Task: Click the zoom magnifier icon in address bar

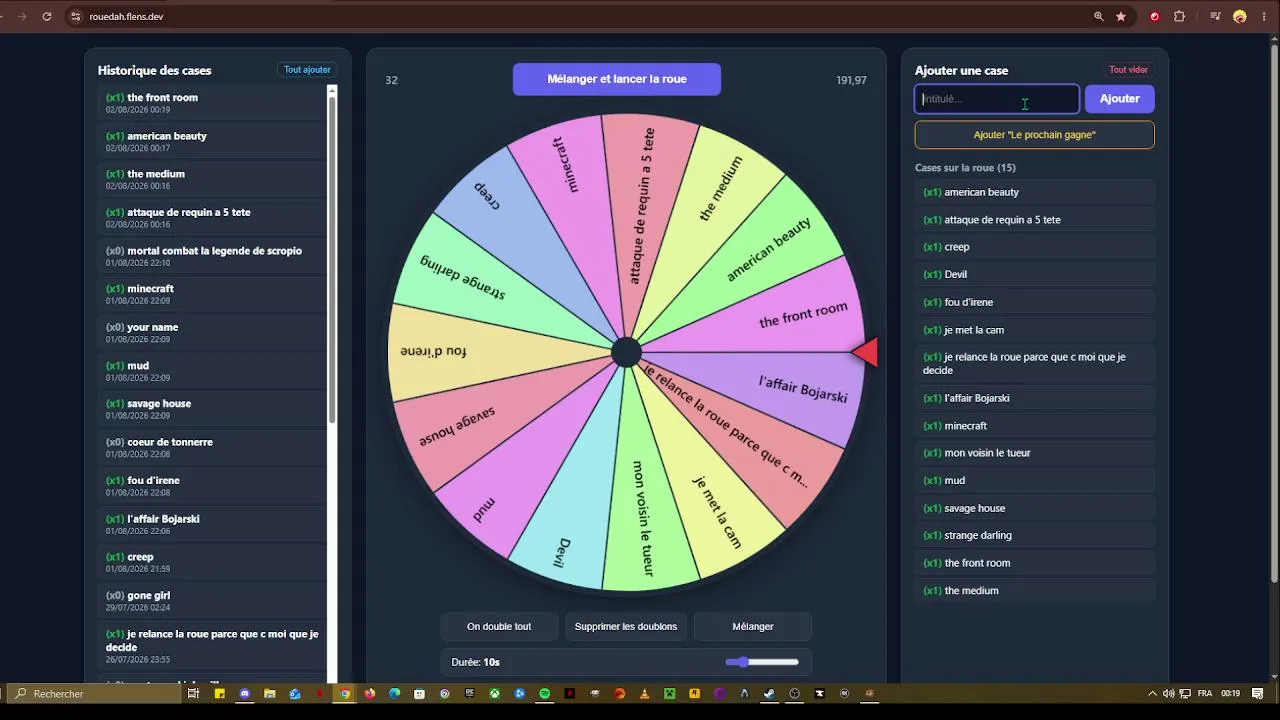Action: 1099,16
